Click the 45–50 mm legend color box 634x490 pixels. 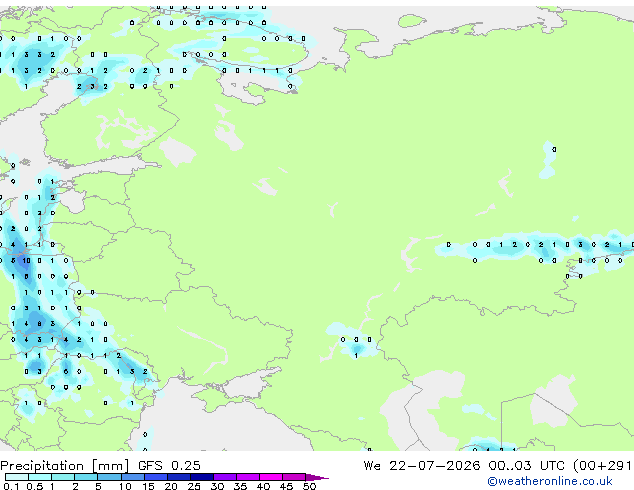coord(294,477)
